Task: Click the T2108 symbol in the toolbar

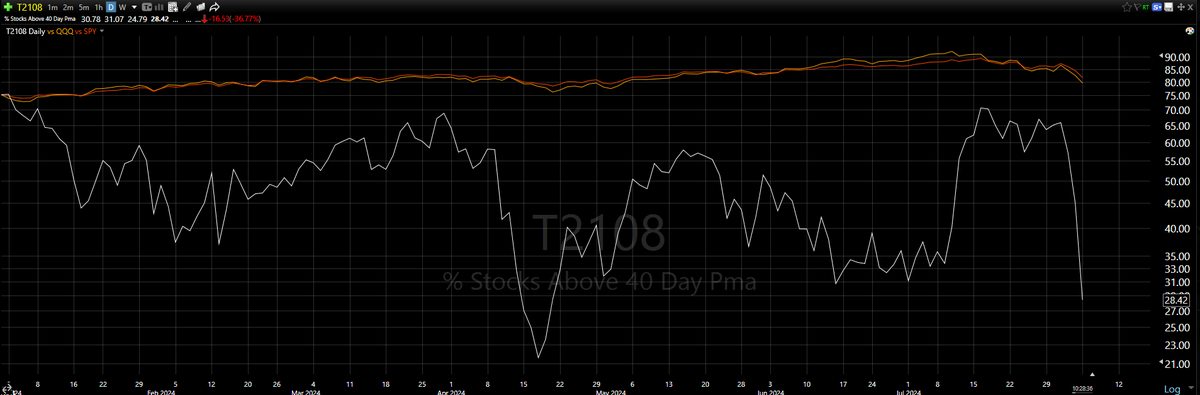Action: point(30,7)
